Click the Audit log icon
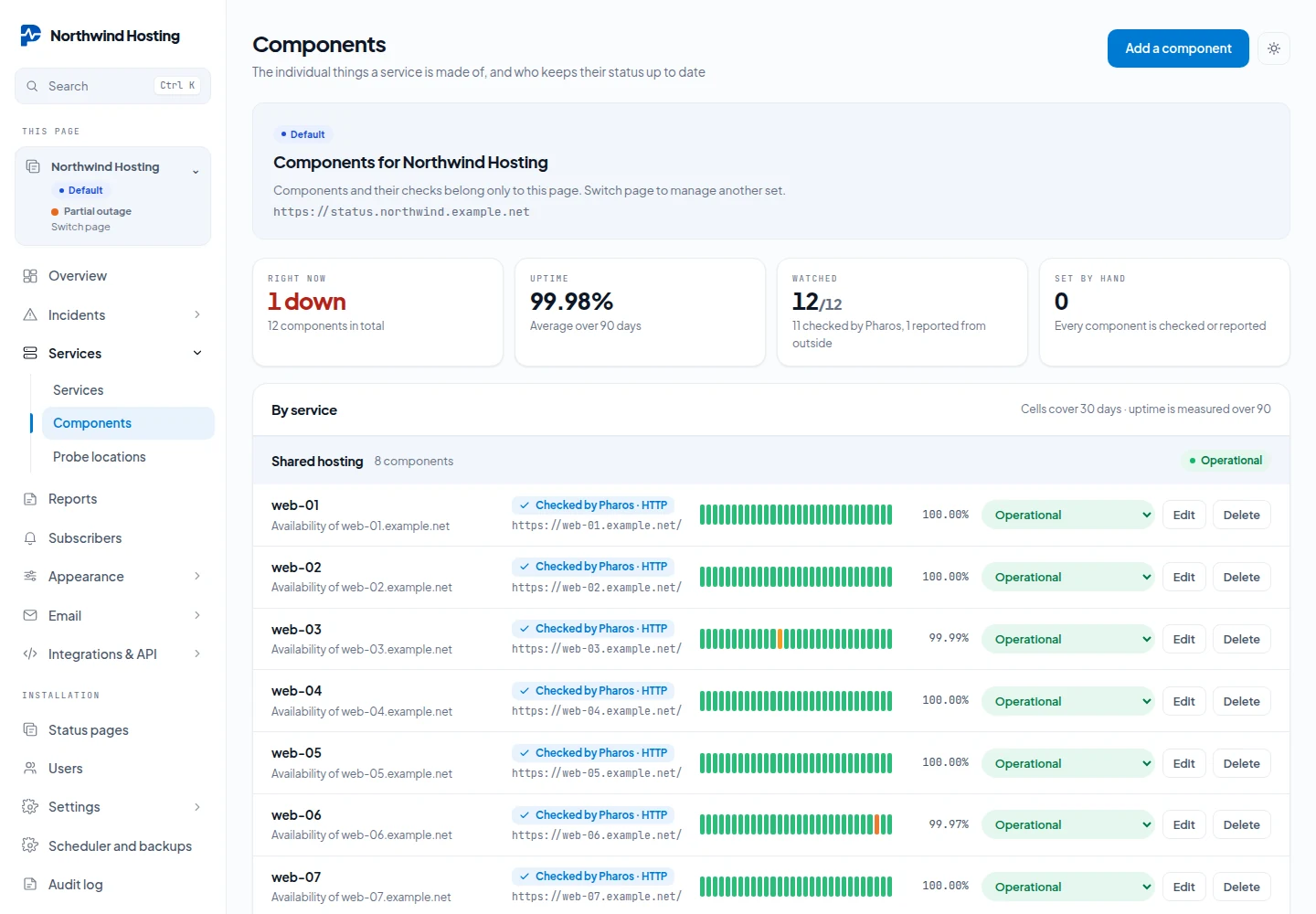The image size is (1316, 914). tap(30, 885)
